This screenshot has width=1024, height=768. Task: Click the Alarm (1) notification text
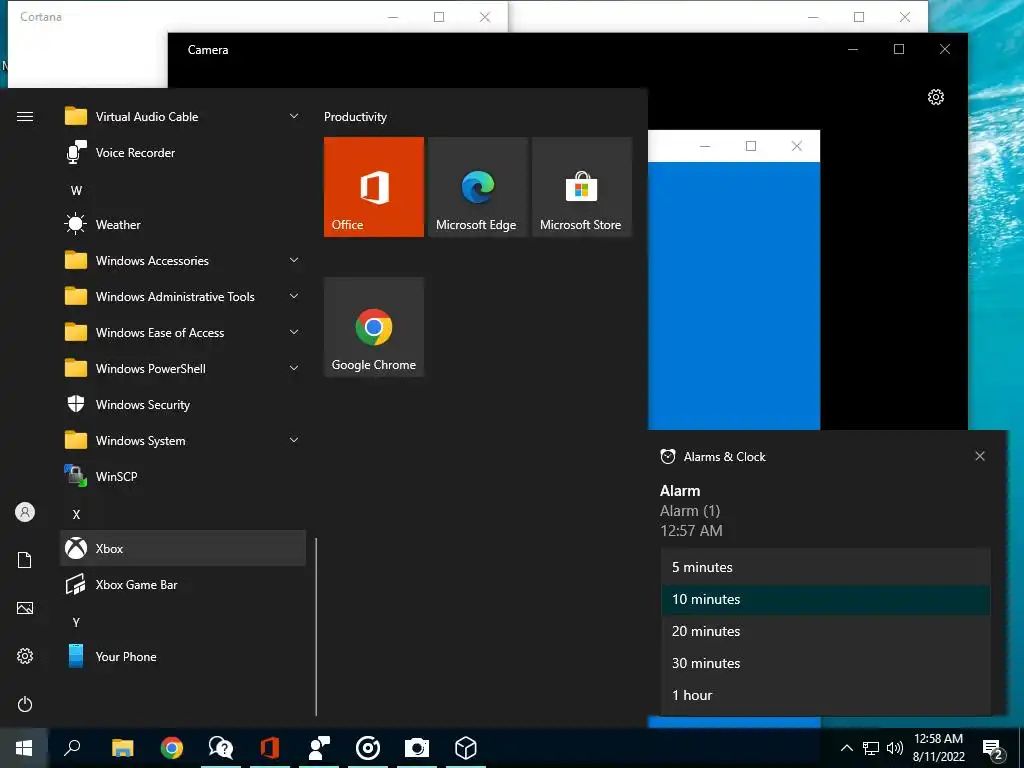690,511
